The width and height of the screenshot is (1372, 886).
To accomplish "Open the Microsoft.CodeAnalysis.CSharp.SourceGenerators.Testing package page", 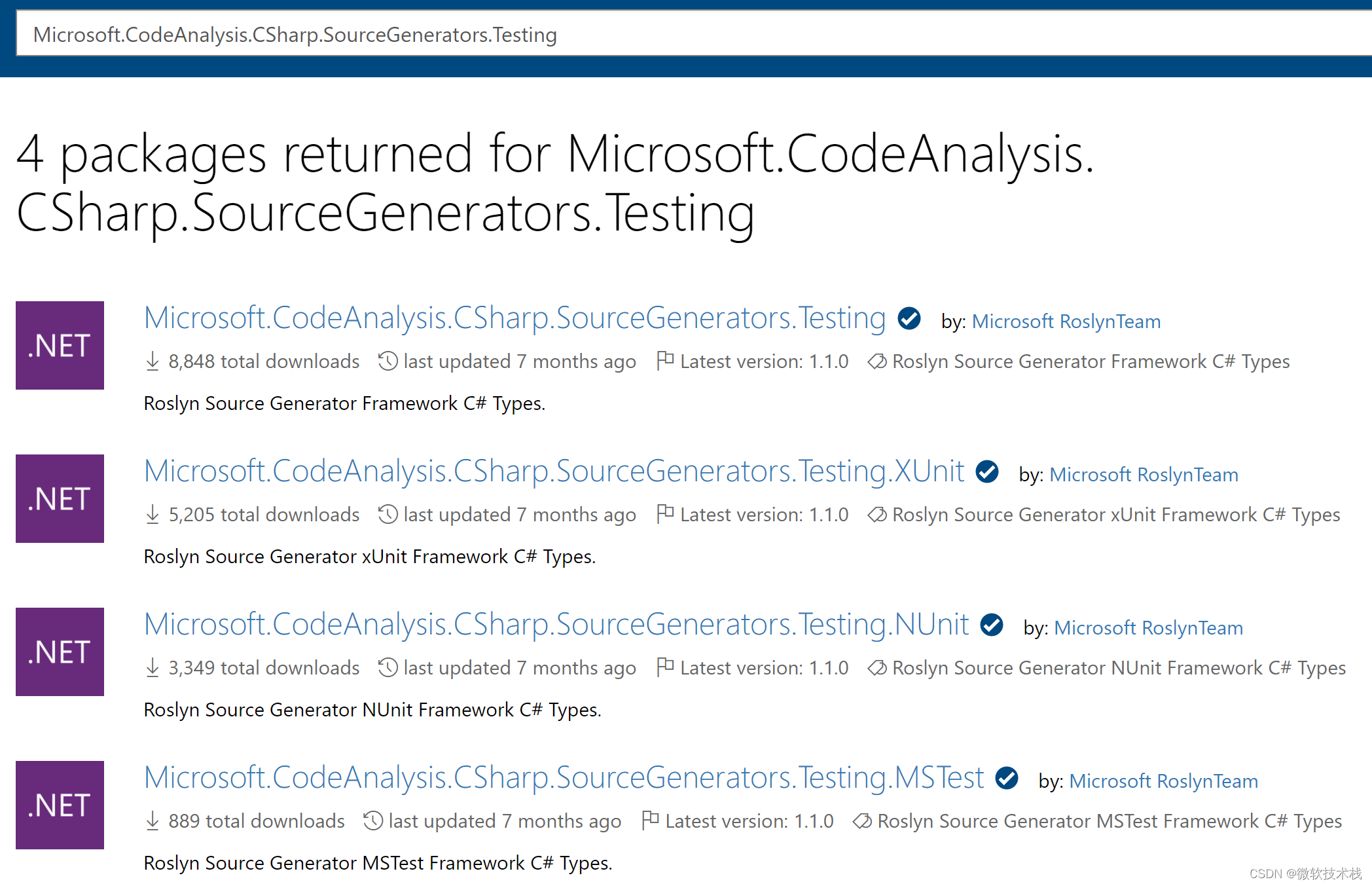I will coord(513,318).
